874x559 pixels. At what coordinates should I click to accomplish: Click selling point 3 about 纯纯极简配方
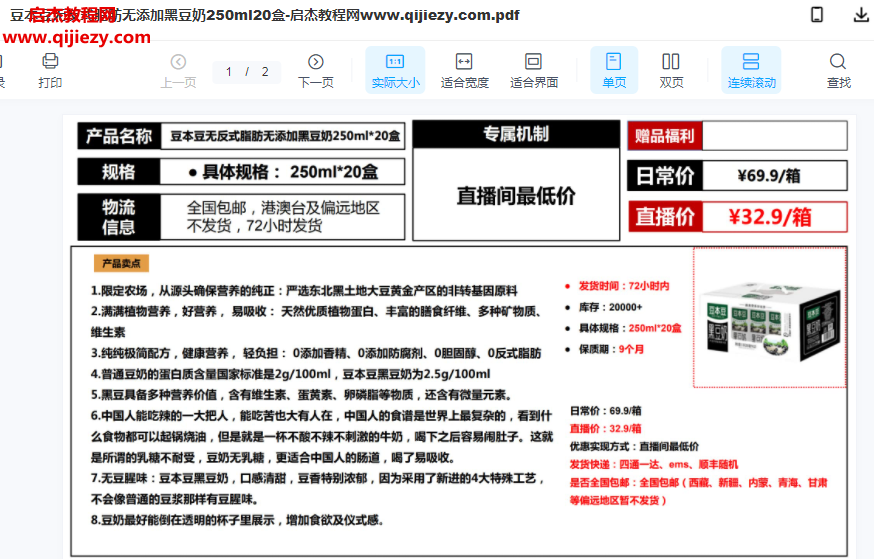click(x=315, y=353)
